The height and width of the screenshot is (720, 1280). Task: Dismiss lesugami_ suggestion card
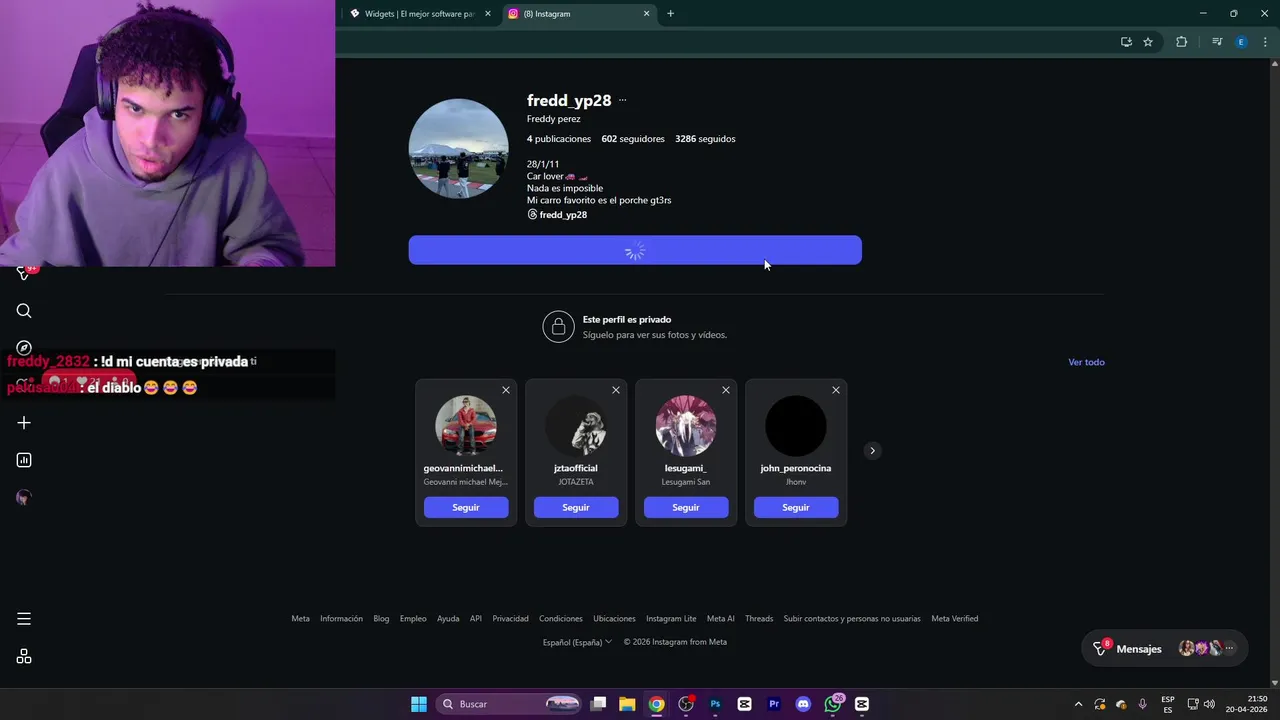coord(726,390)
